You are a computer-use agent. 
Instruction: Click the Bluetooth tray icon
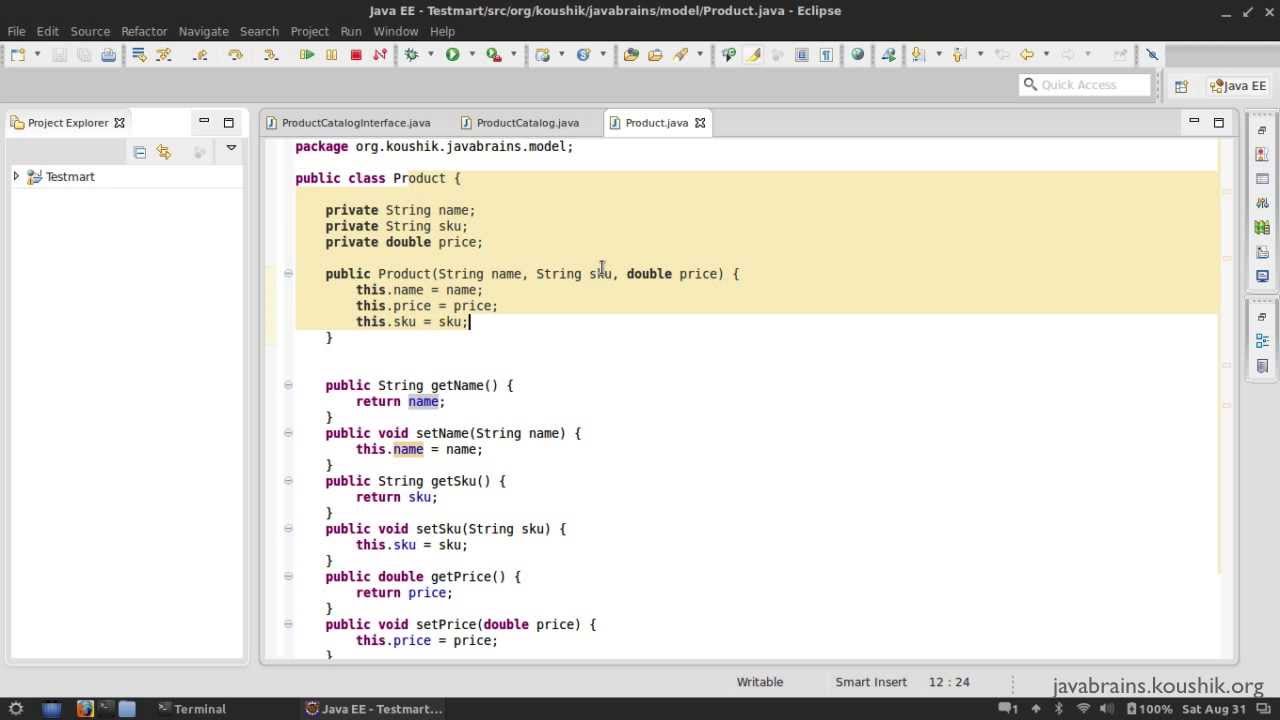point(1059,709)
